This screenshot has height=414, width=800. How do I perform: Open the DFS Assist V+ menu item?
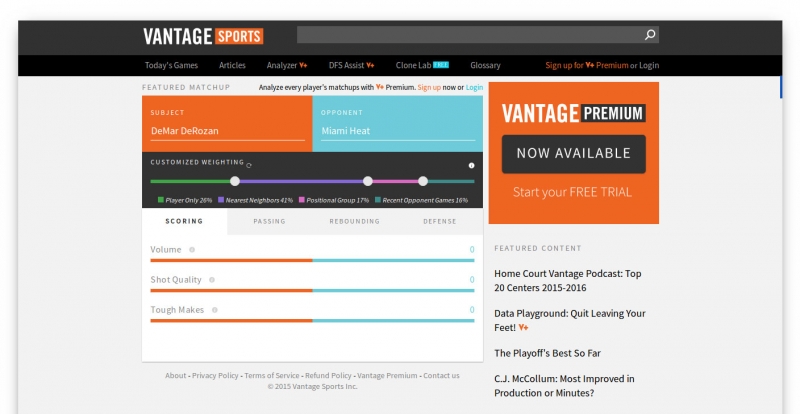352,65
